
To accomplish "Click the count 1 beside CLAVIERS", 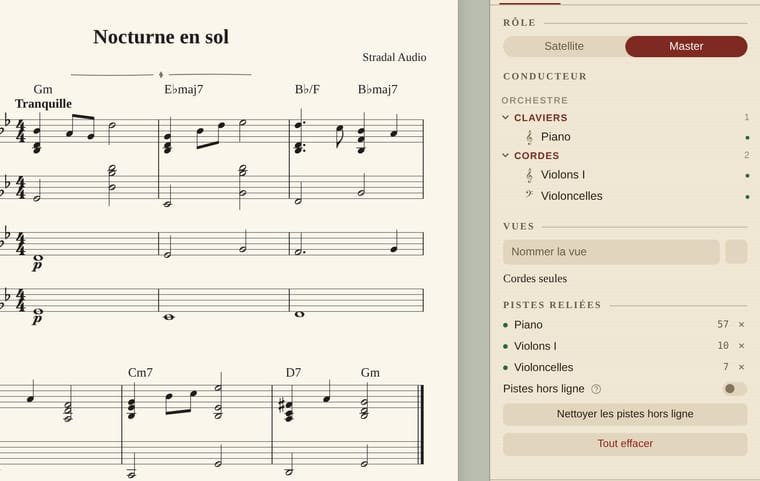I will click(746, 117).
